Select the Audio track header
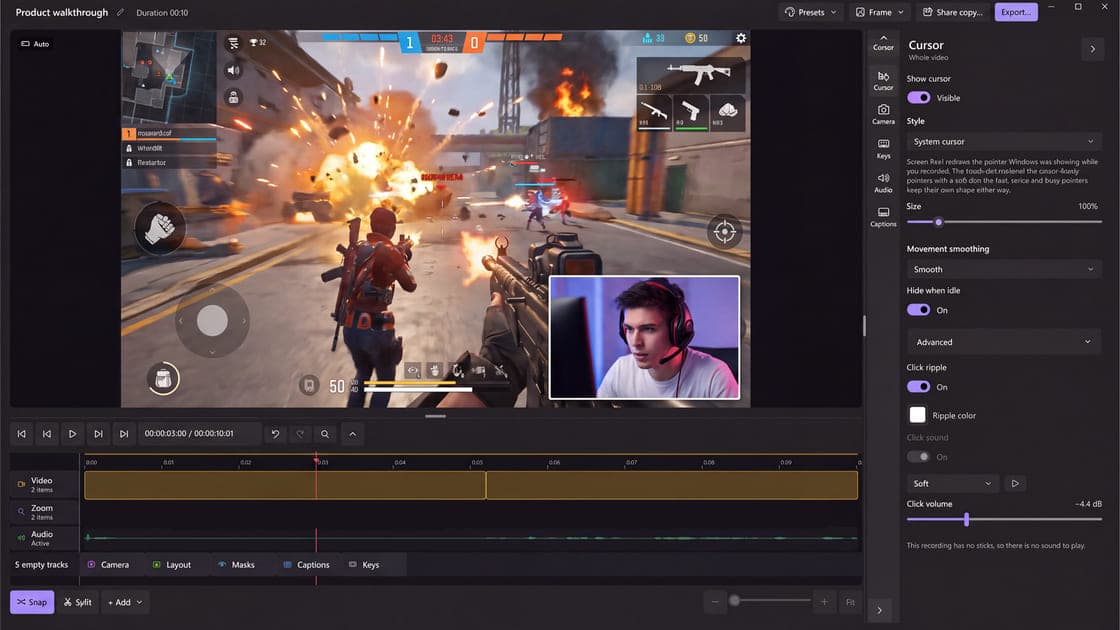This screenshot has height=630, width=1120. pyautogui.click(x=44, y=538)
